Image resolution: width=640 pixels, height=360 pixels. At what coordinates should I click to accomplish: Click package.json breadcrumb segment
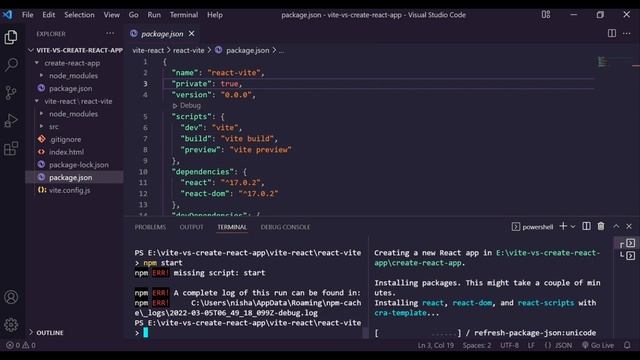(247, 51)
